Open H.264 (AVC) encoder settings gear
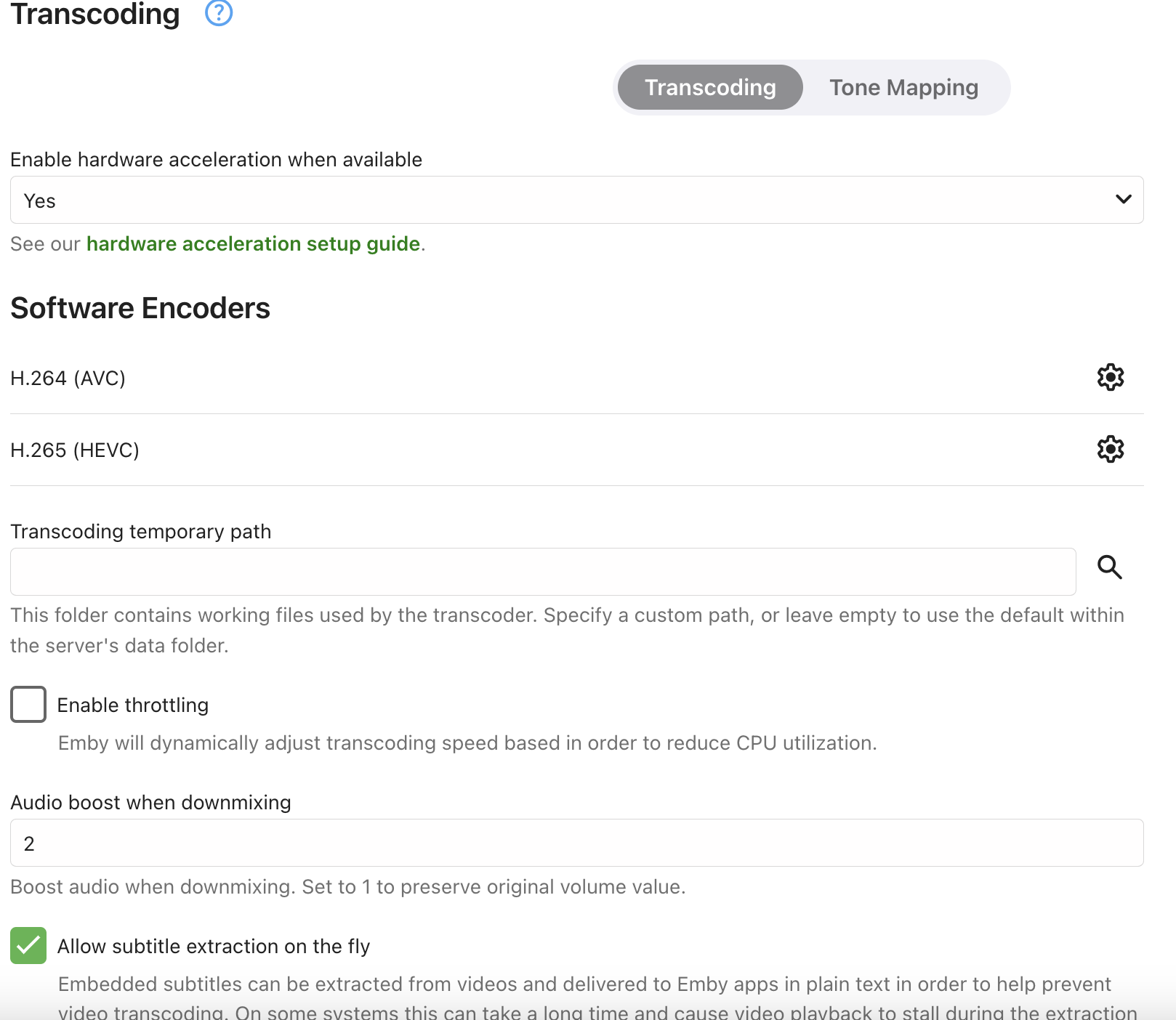 click(1110, 378)
